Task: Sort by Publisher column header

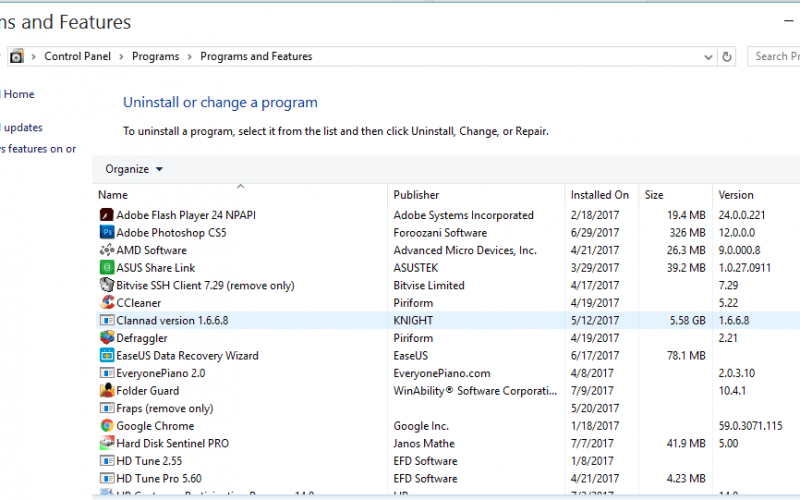Action: 477,195
